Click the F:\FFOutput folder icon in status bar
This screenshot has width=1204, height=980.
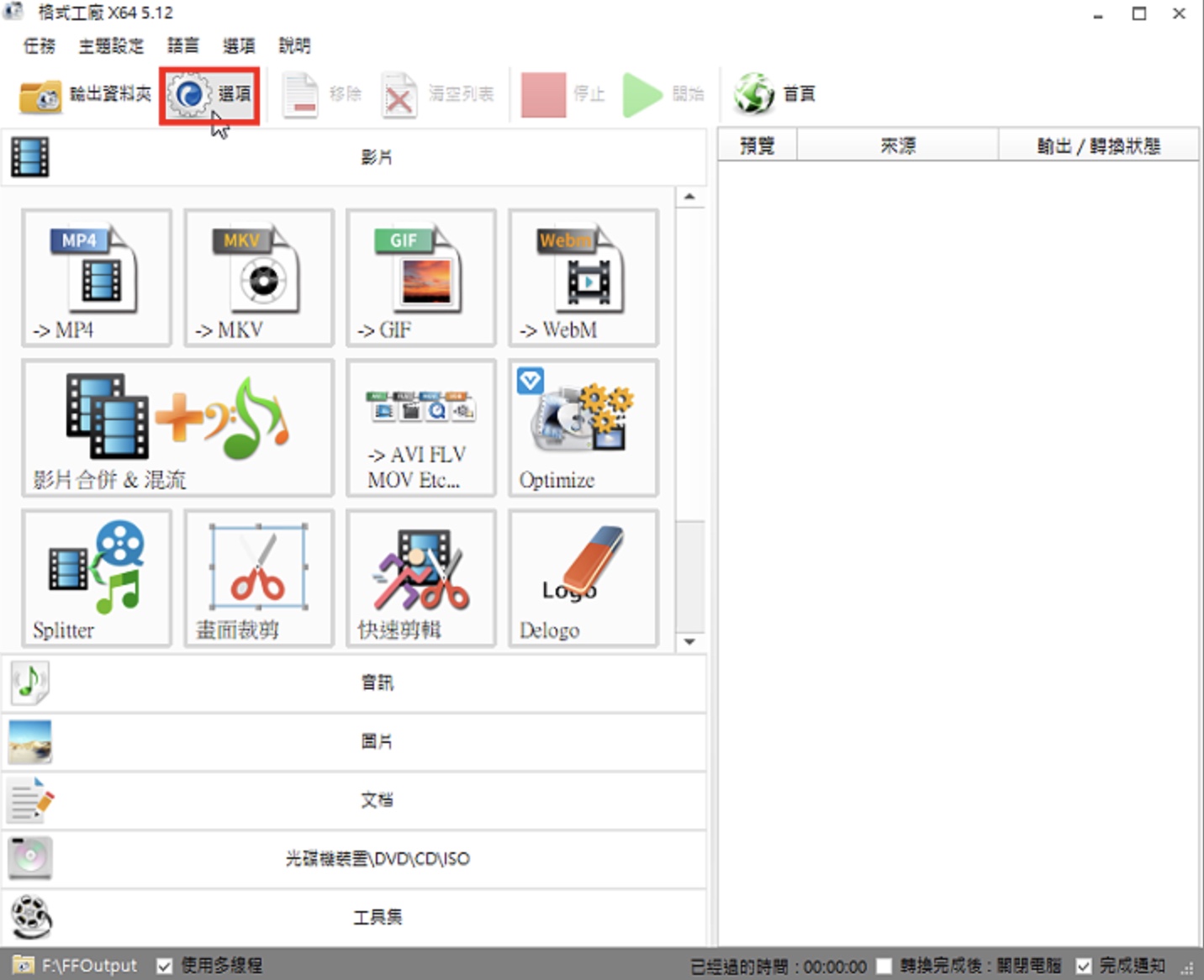click(23, 965)
